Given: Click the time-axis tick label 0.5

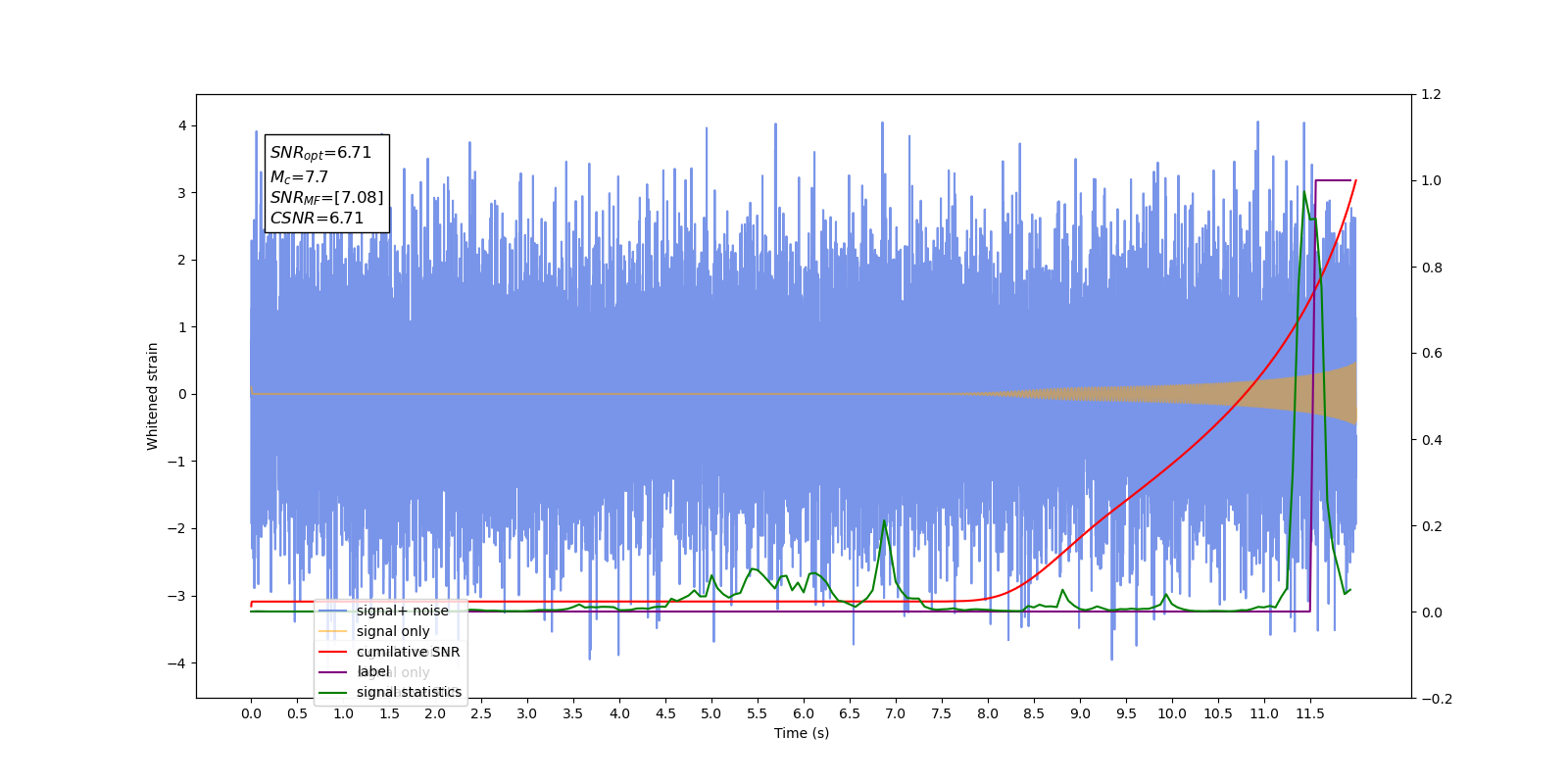Looking at the screenshot, I should click(x=297, y=713).
